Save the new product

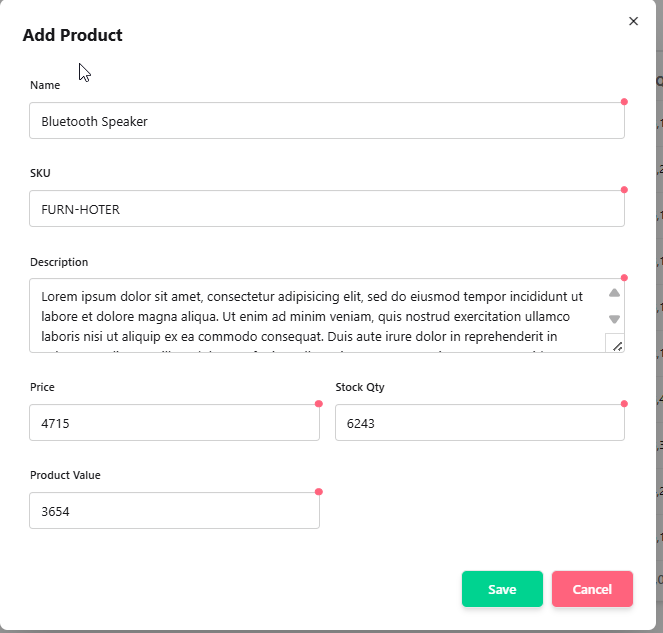point(502,589)
